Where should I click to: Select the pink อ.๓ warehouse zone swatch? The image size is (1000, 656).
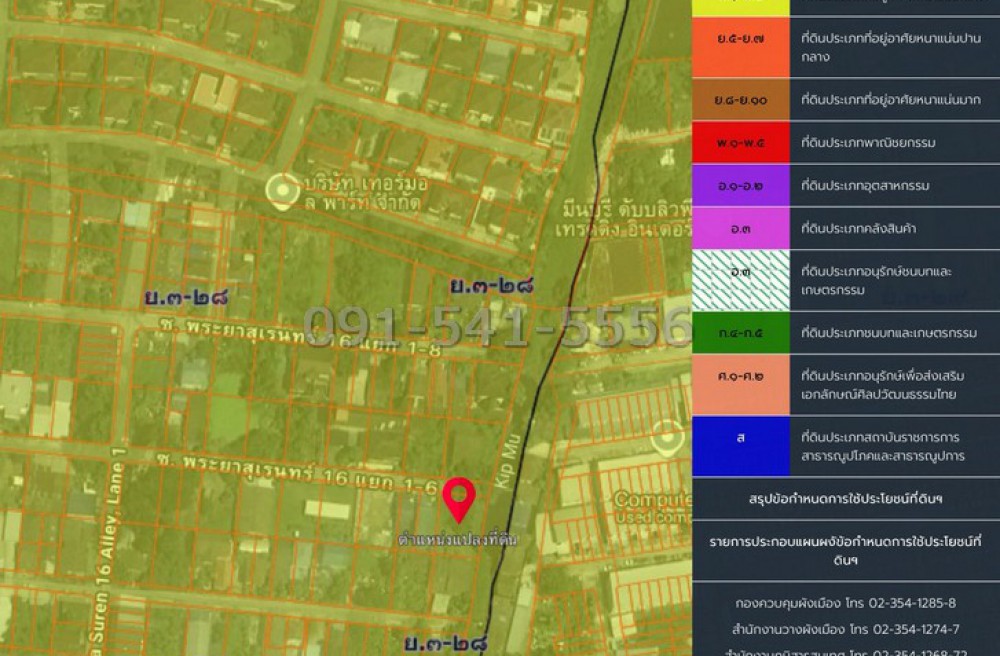click(x=740, y=229)
